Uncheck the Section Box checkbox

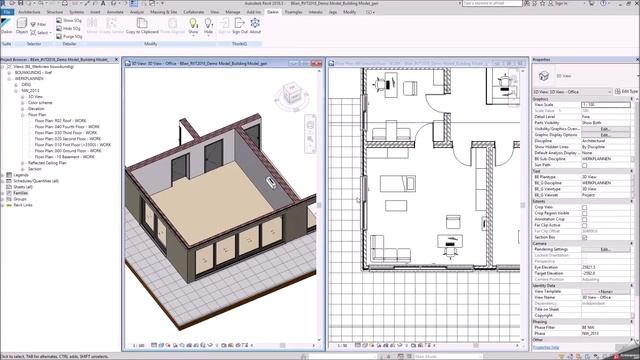click(584, 237)
